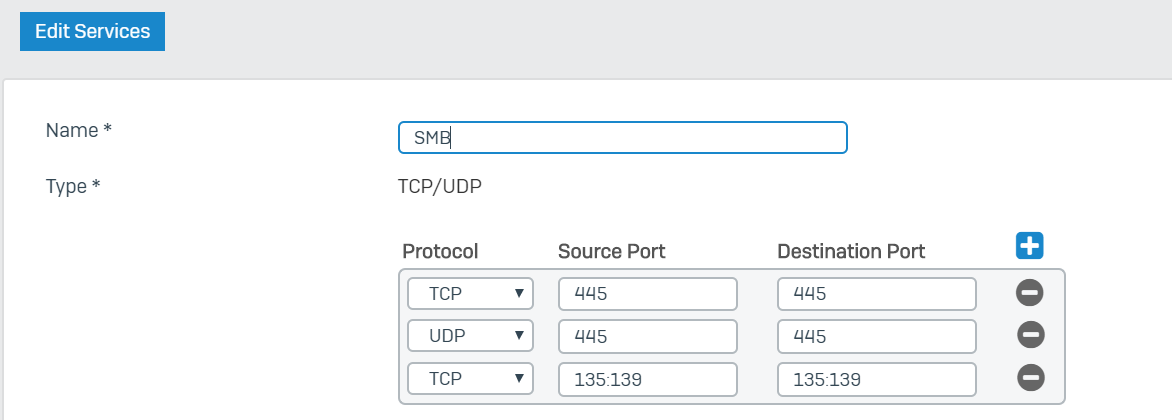
Task: Open protocol dropdown for 135:139 row
Action: (x=470, y=379)
